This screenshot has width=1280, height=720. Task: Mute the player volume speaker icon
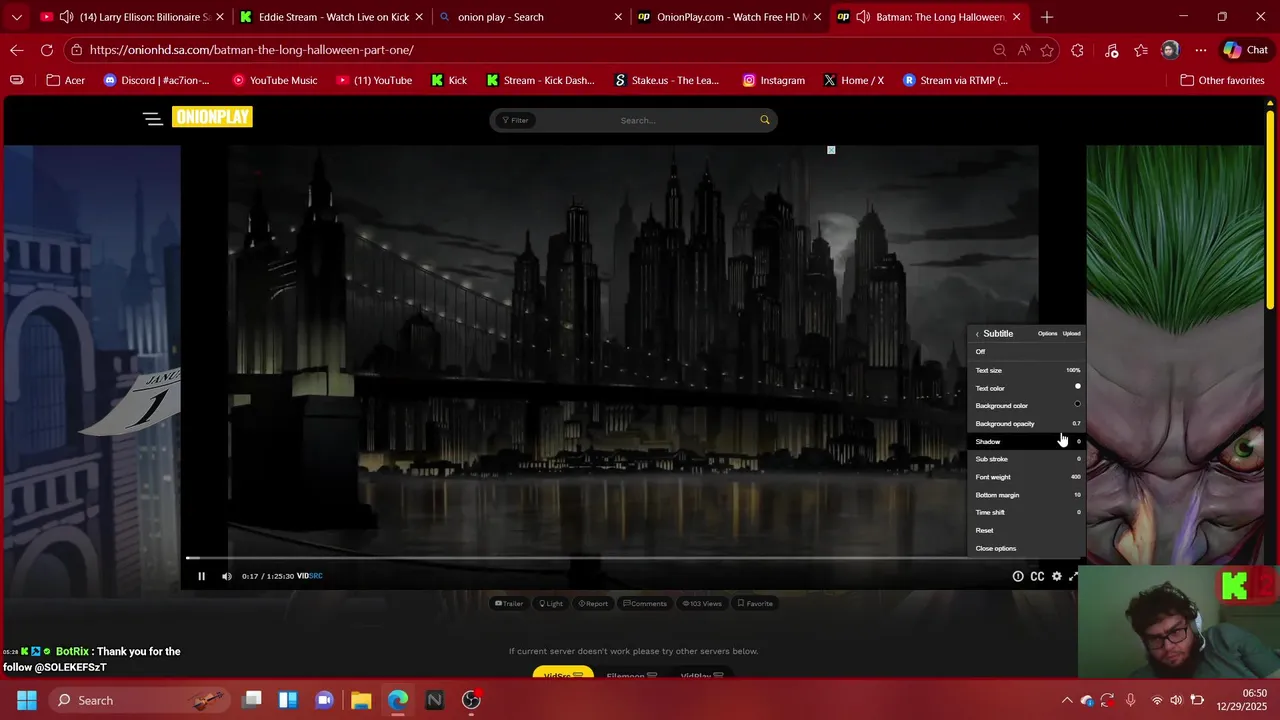point(226,576)
